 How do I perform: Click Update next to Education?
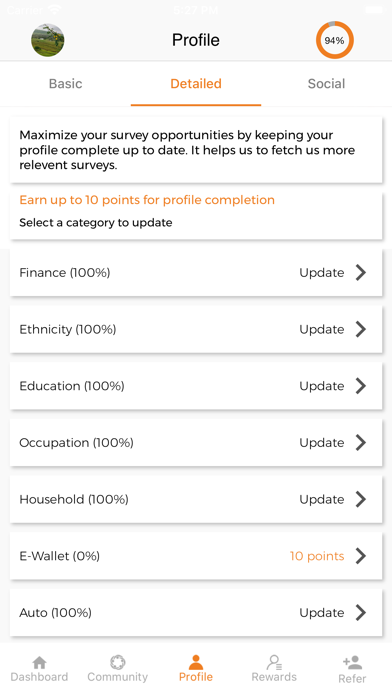coord(322,386)
